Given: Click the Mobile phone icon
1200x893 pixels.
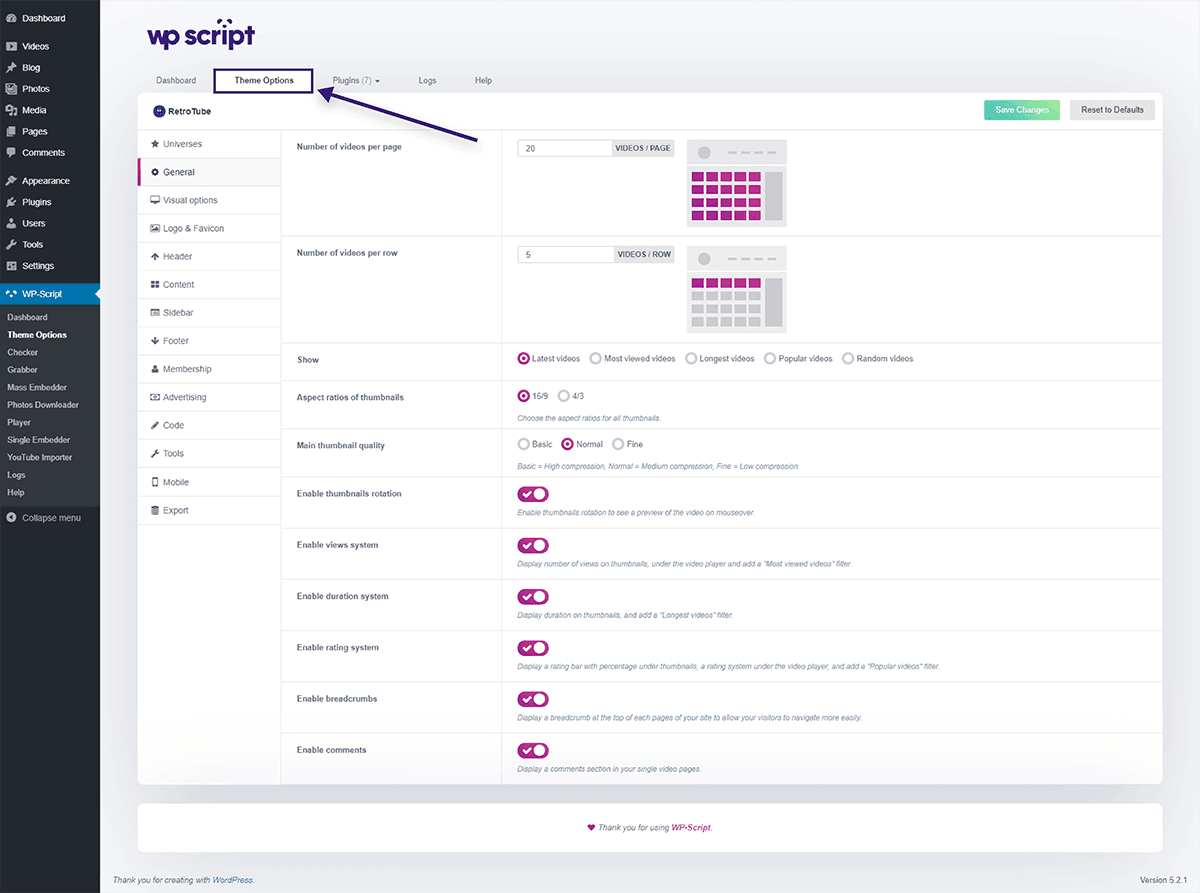Looking at the screenshot, I should pyautogui.click(x=155, y=482).
